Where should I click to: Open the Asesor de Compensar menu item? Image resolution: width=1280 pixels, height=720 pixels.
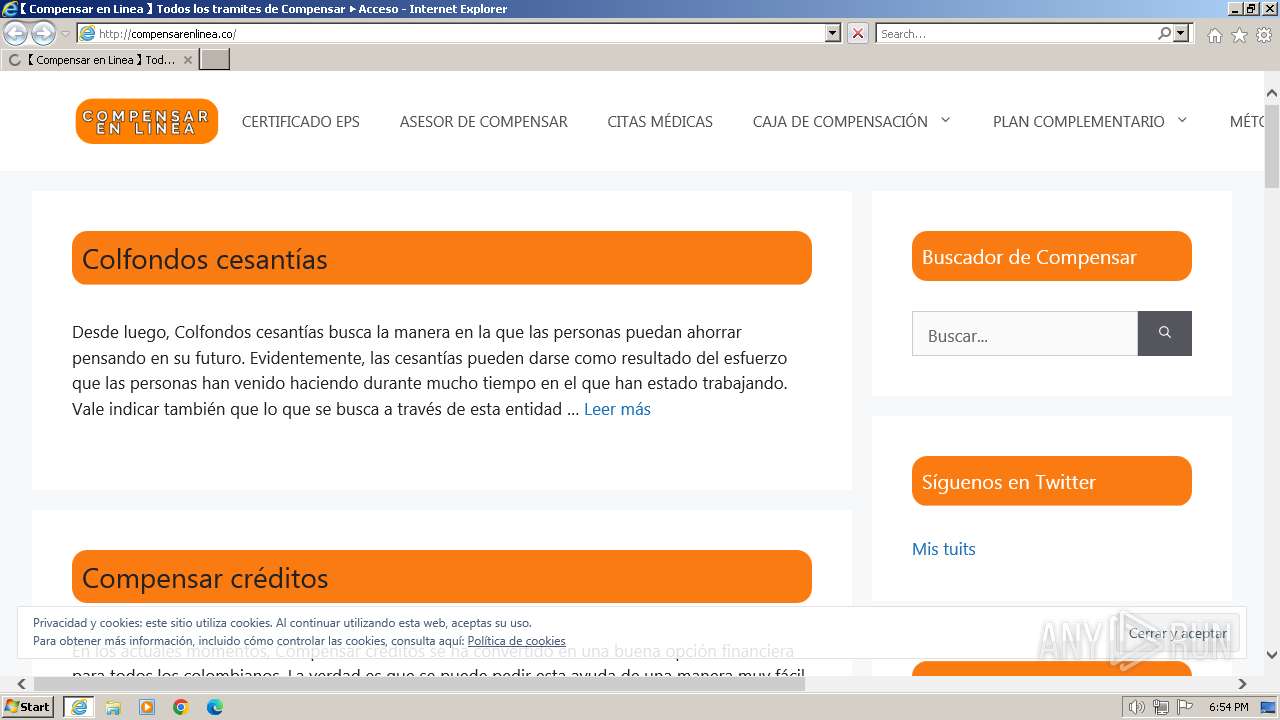pyautogui.click(x=484, y=121)
